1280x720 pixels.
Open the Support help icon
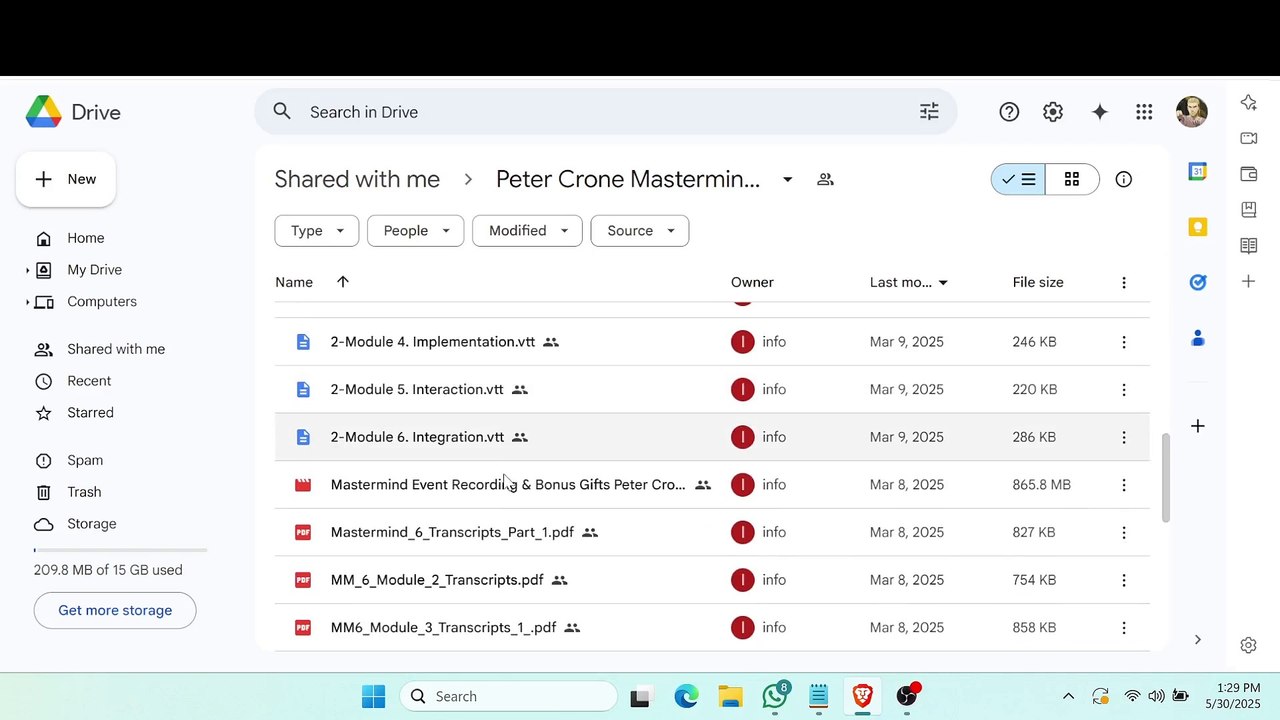click(x=1009, y=112)
